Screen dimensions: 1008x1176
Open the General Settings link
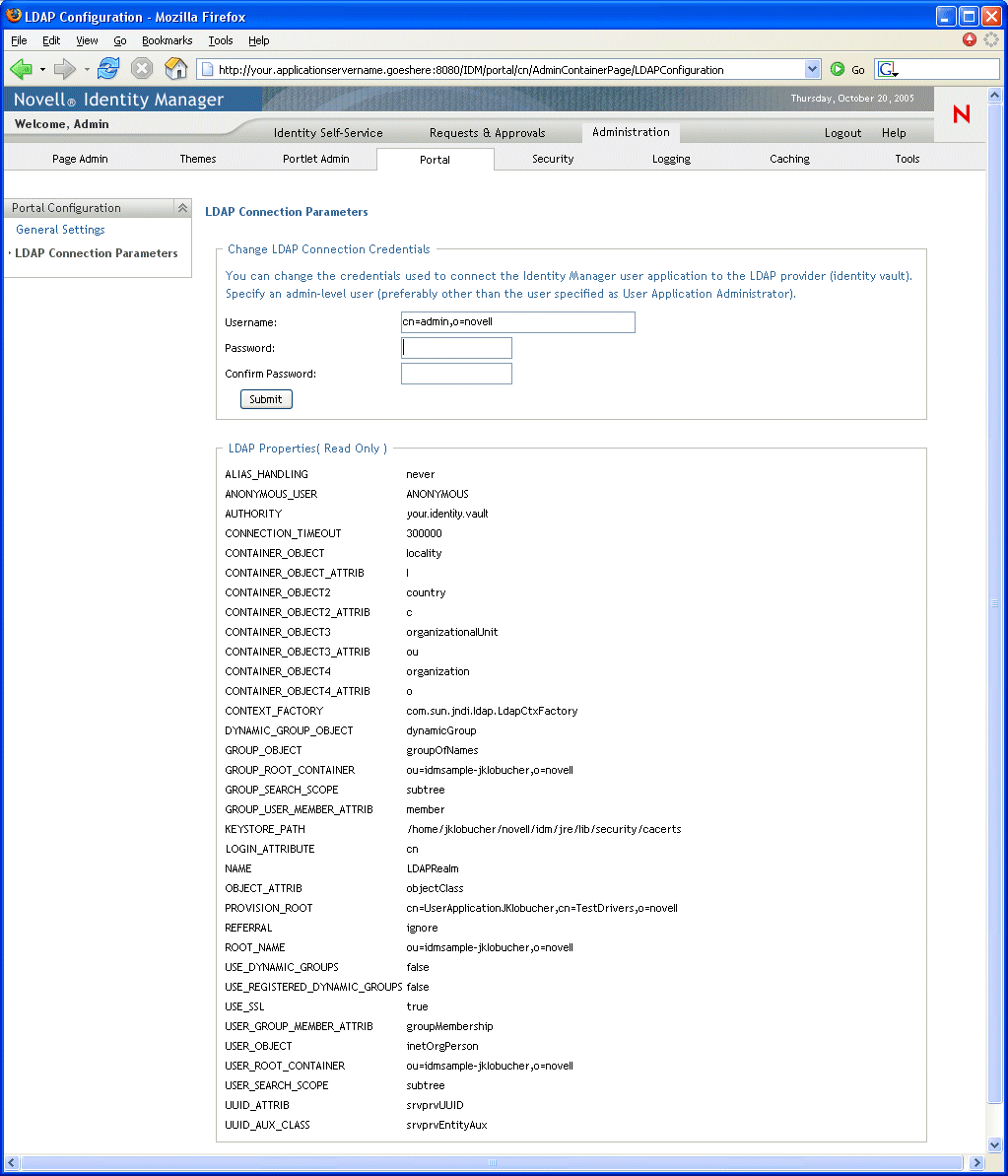pos(60,230)
